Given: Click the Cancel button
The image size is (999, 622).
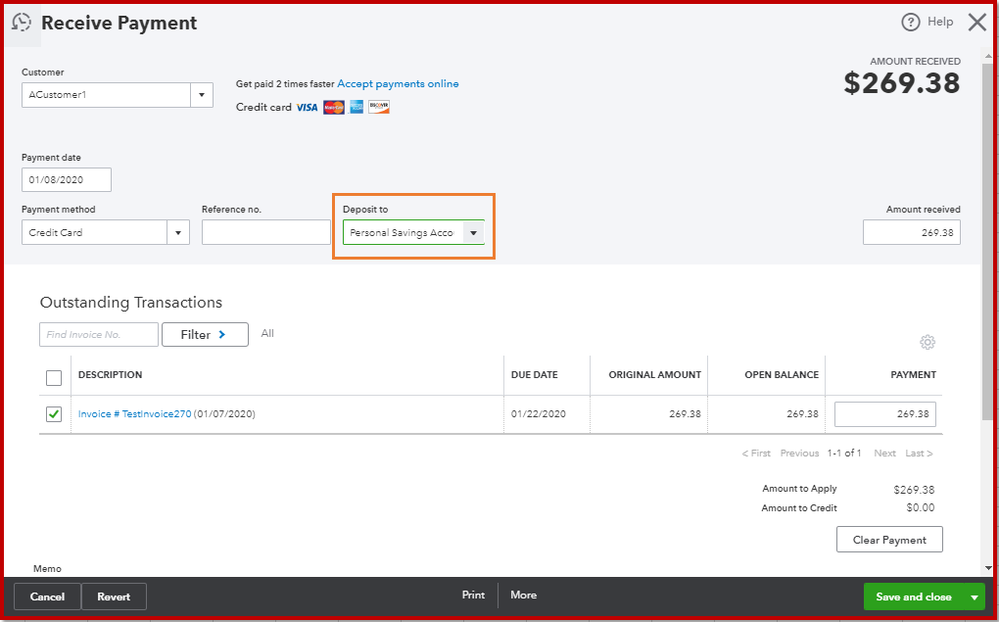Looking at the screenshot, I should click(48, 597).
